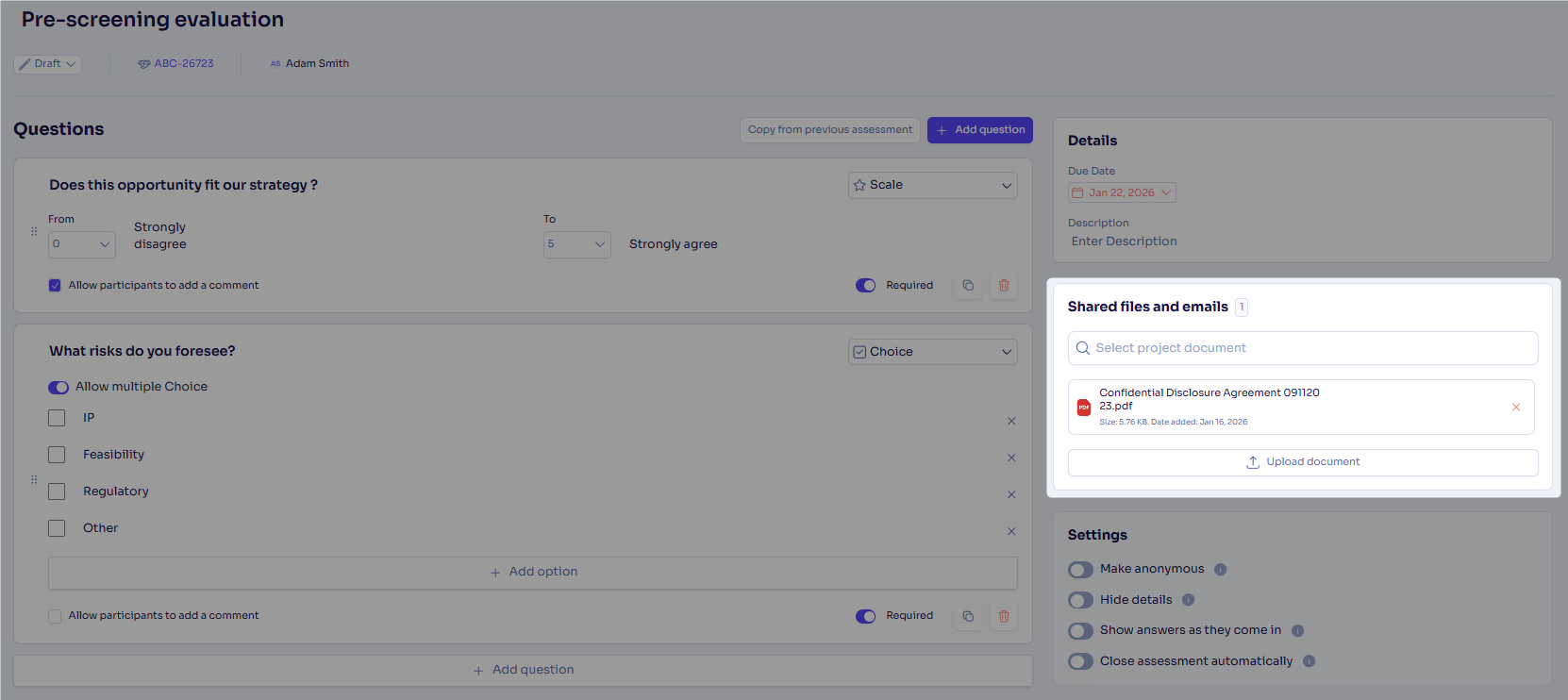Delete the strategy fit question
The height and width of the screenshot is (700, 1568).
[1004, 285]
